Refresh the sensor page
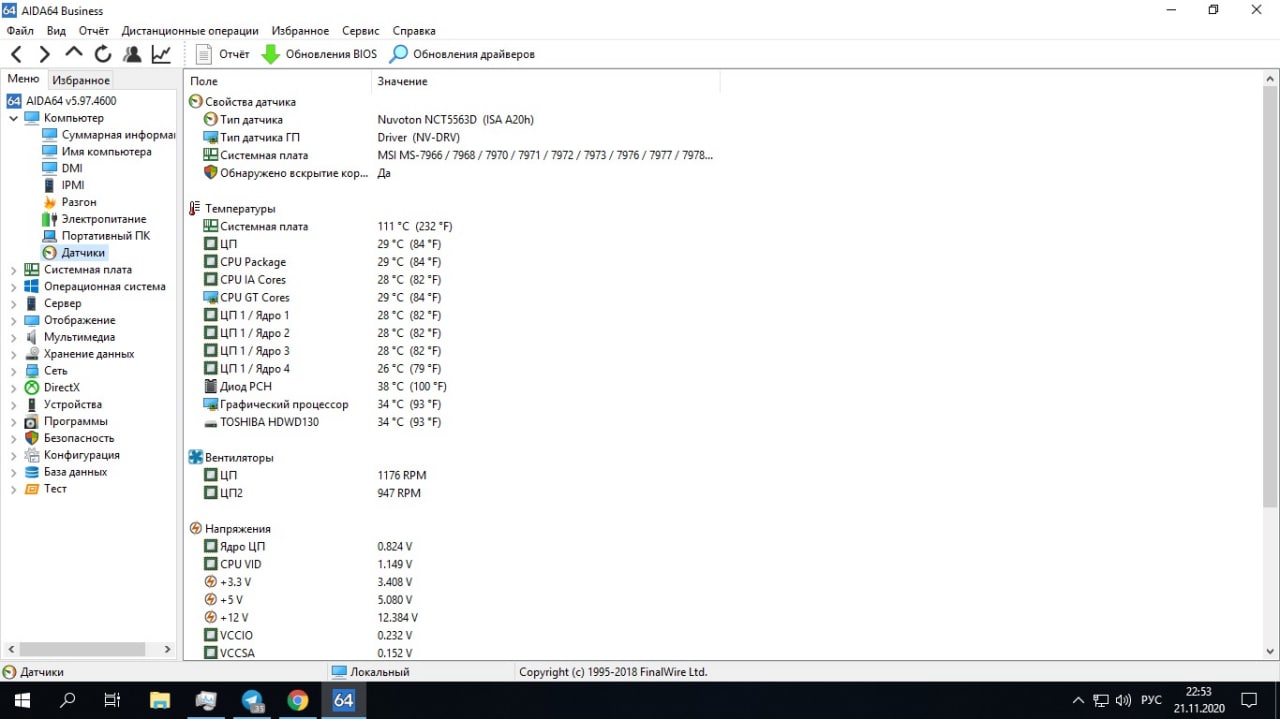 click(x=103, y=54)
